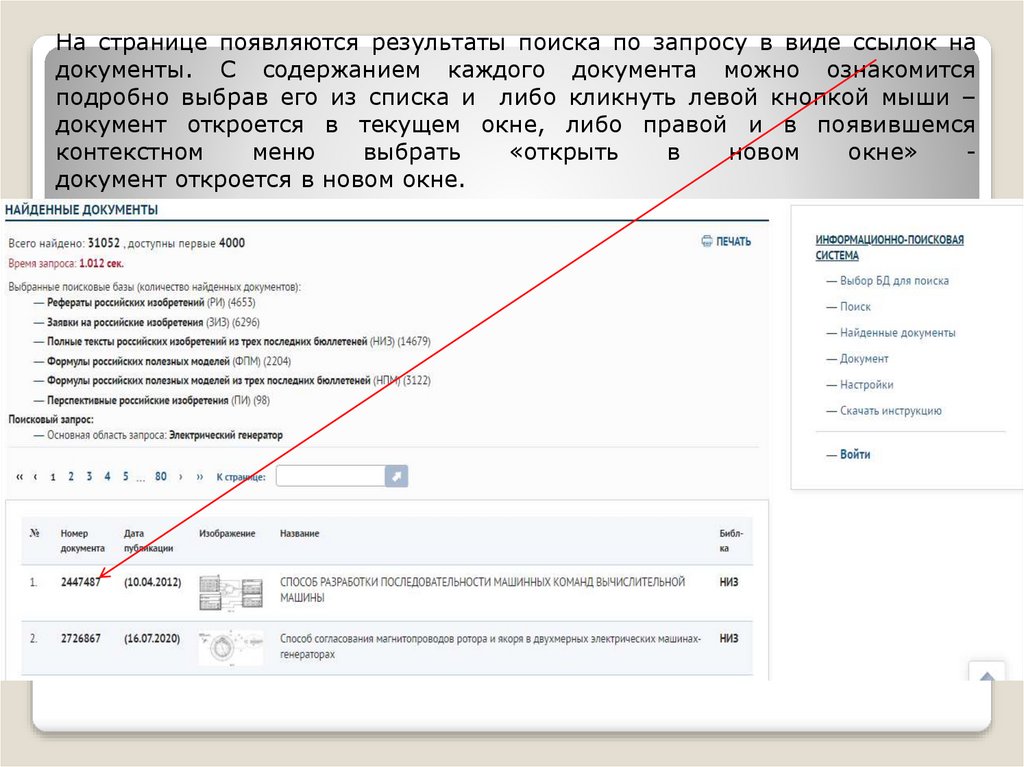
Task: Open results page 3
Action: [89, 477]
